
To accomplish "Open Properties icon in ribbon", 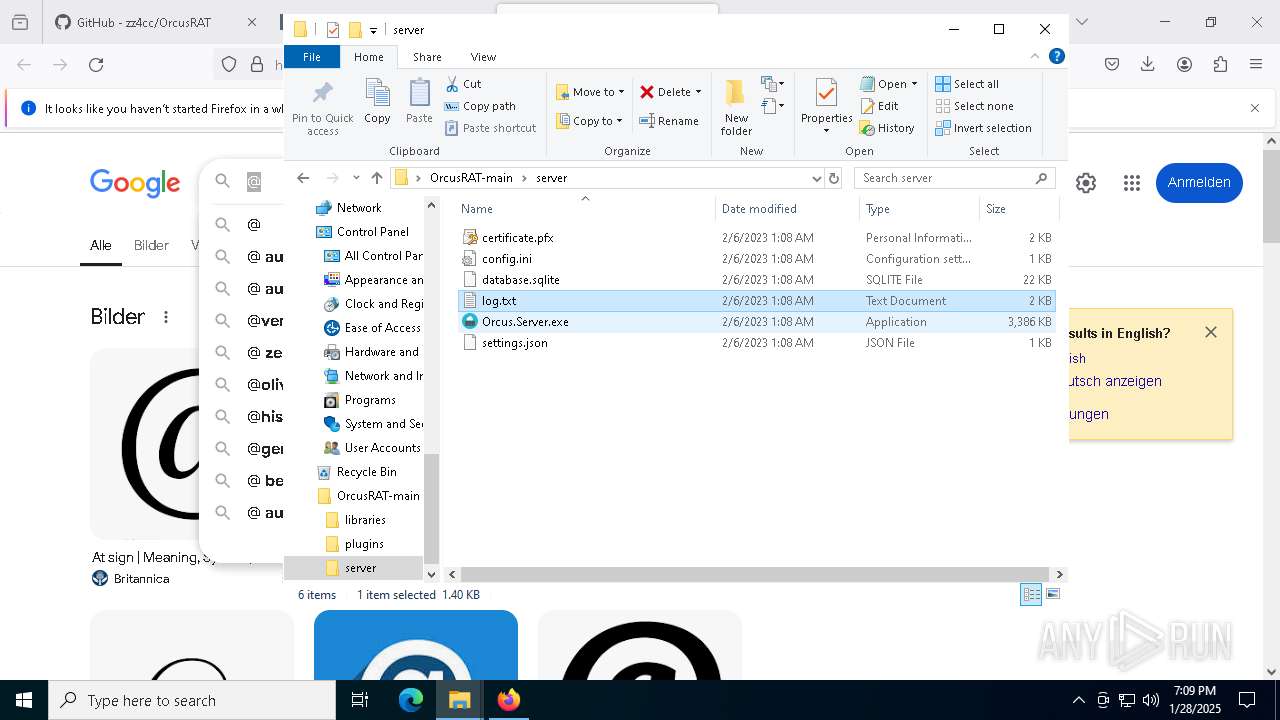I will coord(826,94).
